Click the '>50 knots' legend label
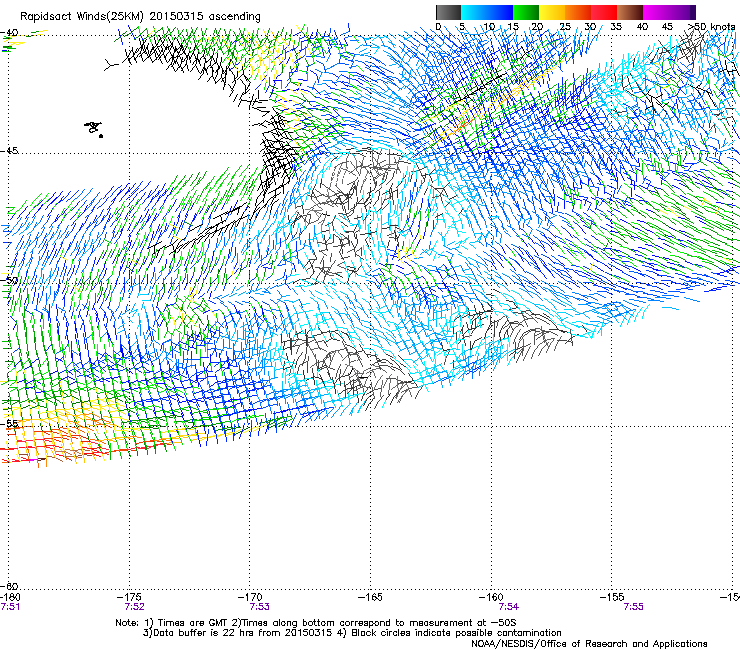Image resolution: width=740 pixels, height=650 pixels. pyautogui.click(x=712, y=27)
